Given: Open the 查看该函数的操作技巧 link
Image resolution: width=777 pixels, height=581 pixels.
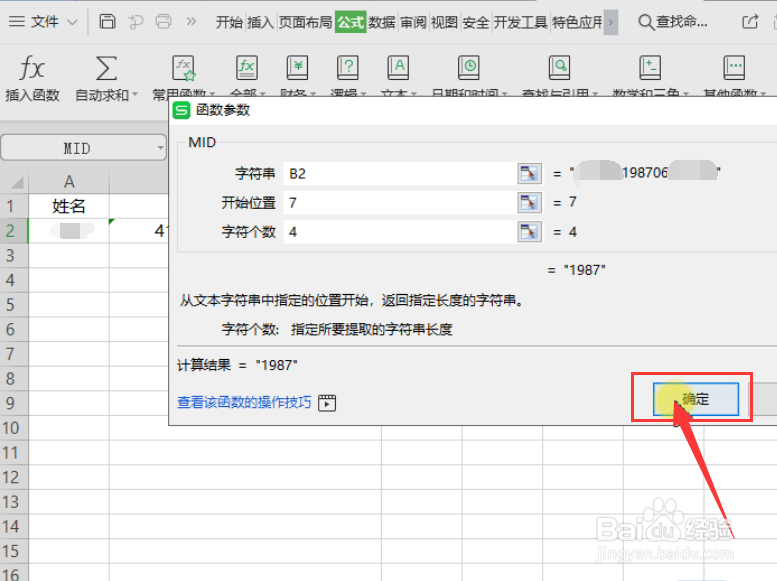Looking at the screenshot, I should [x=244, y=402].
